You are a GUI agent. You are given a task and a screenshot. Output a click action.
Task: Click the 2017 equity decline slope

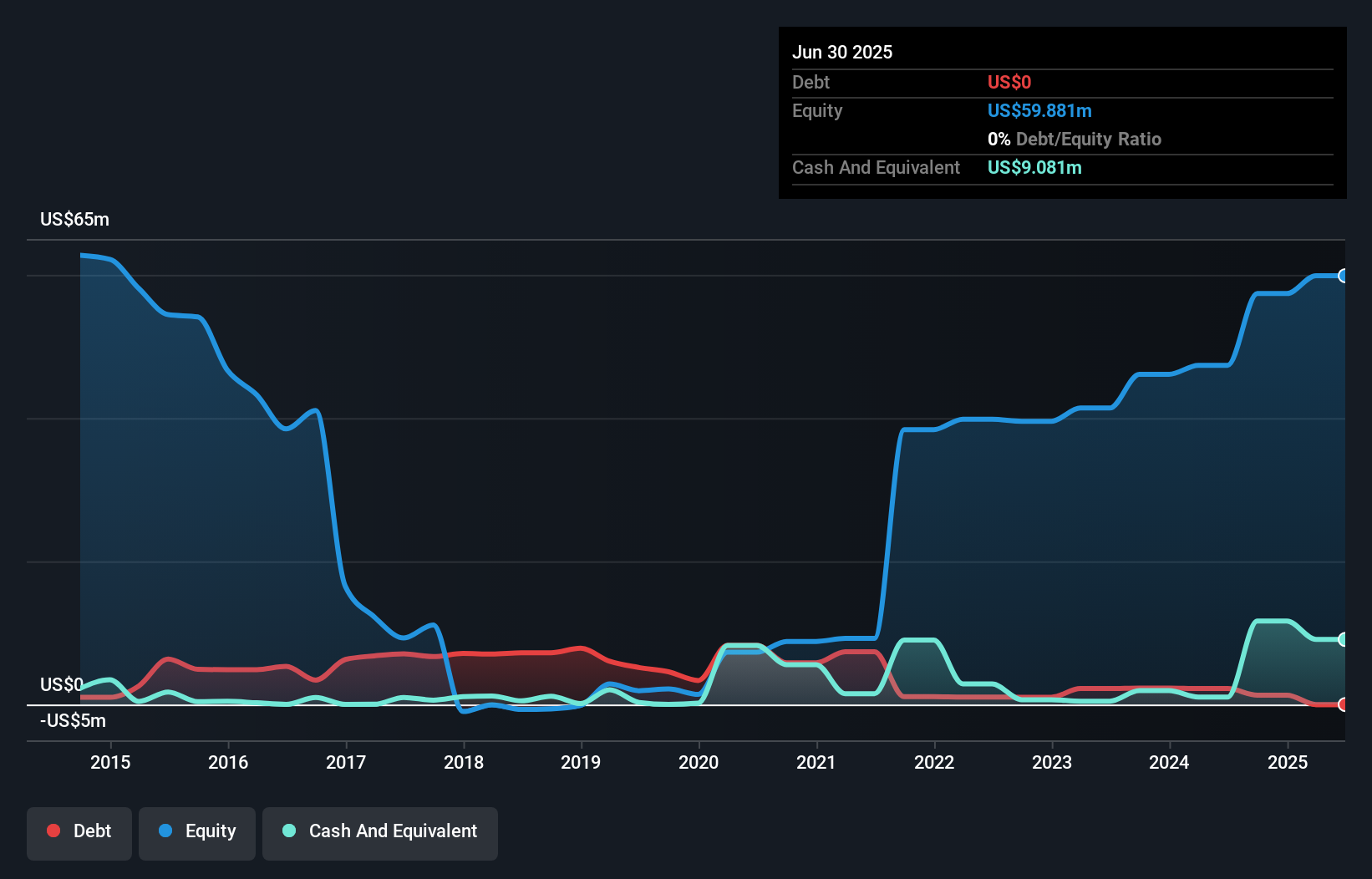(x=334, y=501)
